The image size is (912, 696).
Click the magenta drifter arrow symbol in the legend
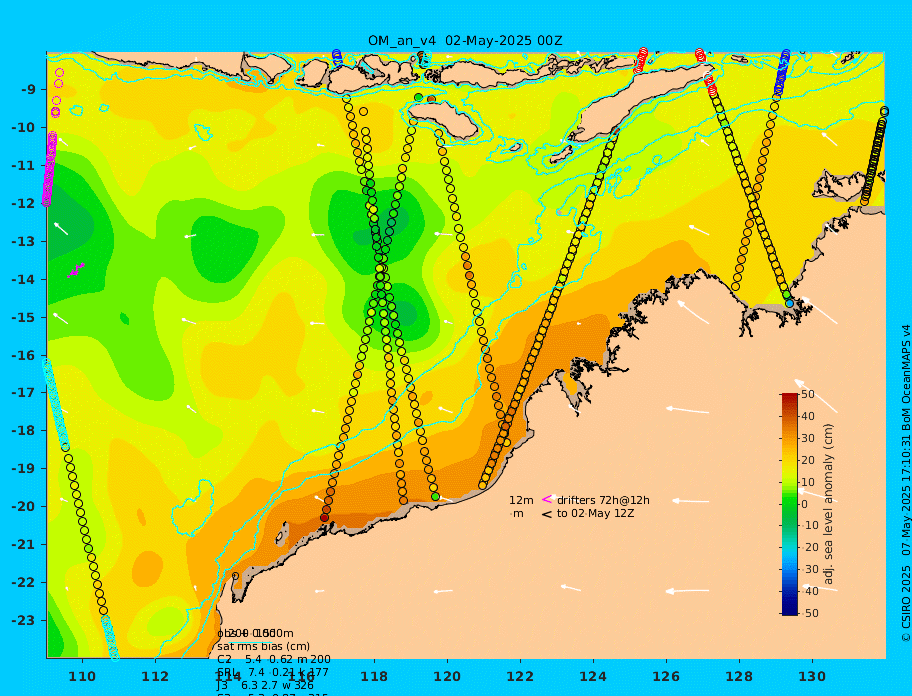[x=547, y=499]
